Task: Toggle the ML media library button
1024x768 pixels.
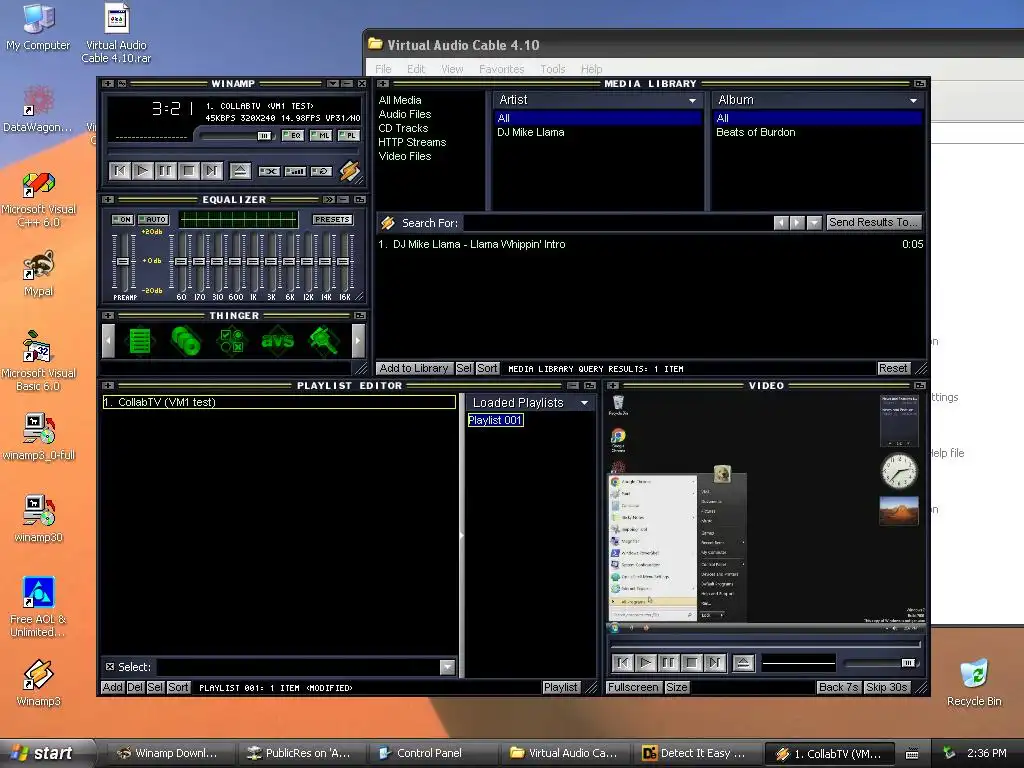Action: [x=321, y=136]
